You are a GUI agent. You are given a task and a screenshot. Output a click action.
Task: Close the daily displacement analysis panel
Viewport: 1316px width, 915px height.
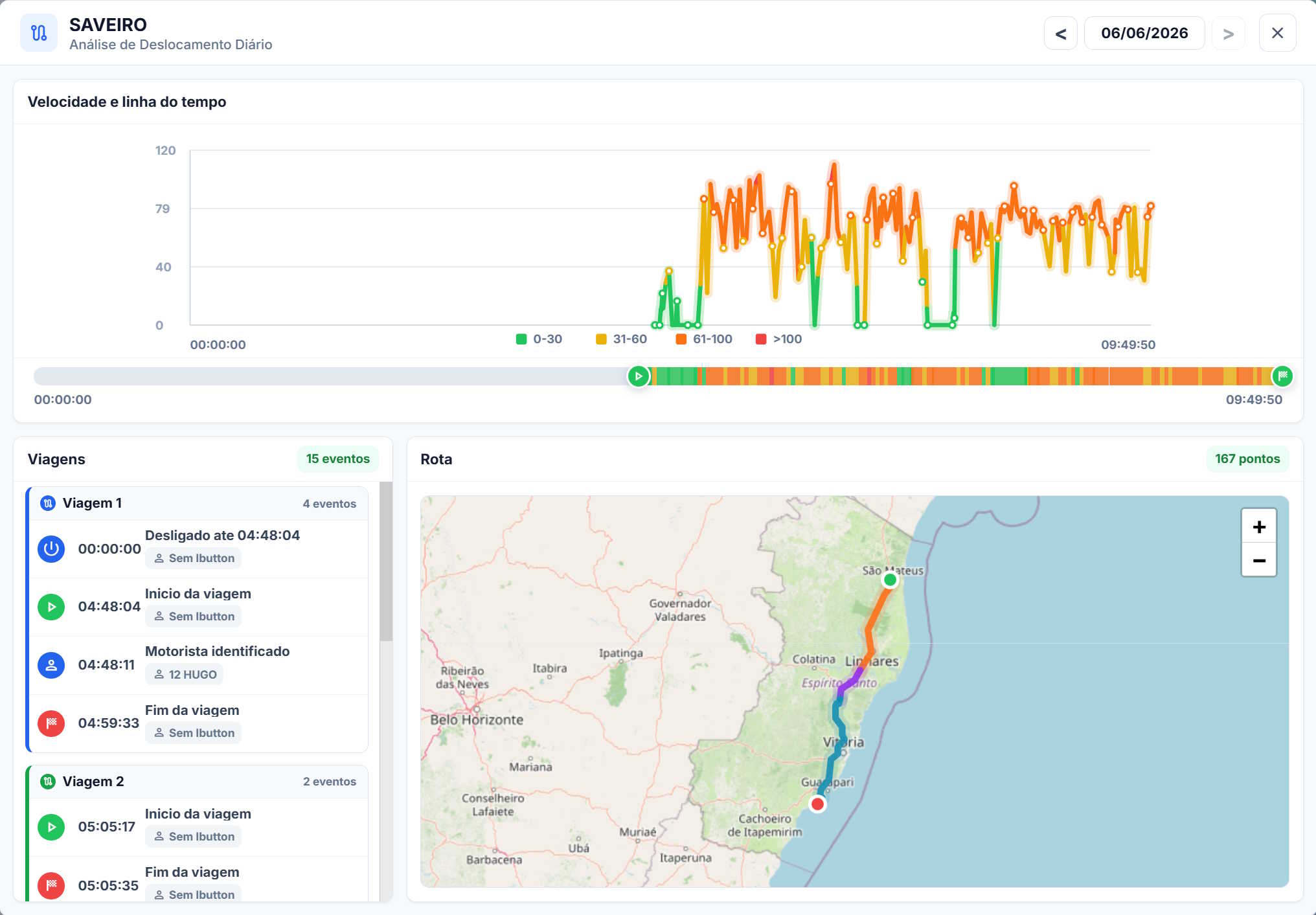click(x=1277, y=33)
